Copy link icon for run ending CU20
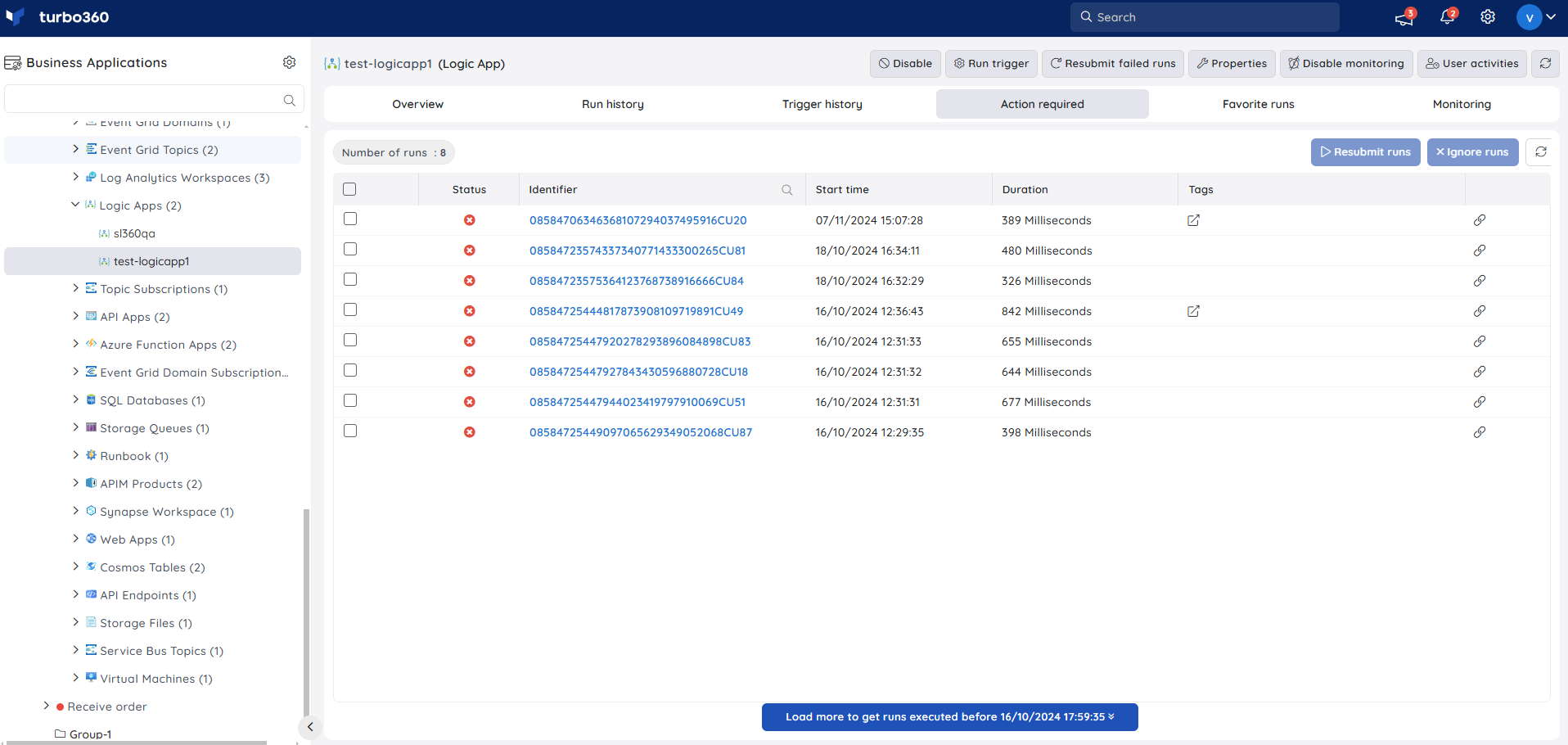This screenshot has width=1568, height=745. tap(1480, 220)
